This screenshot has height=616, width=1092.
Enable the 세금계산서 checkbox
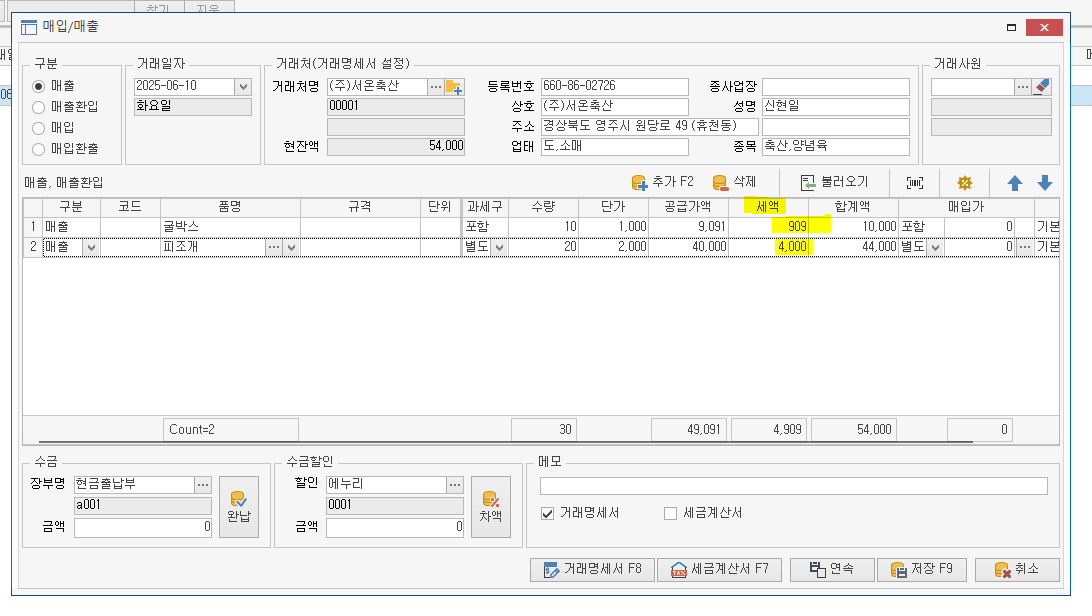pos(671,513)
